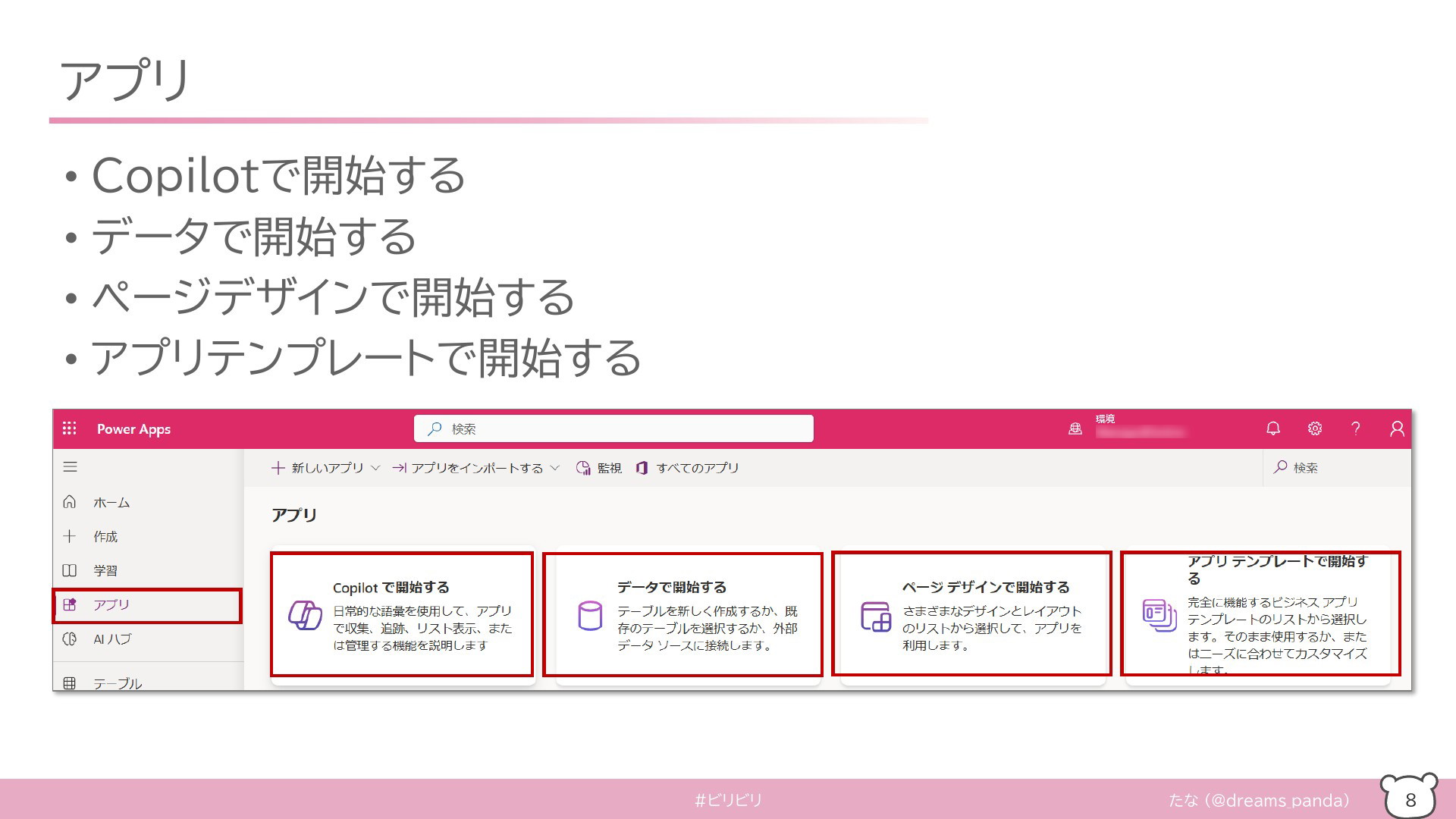This screenshot has width=1456, height=819.
Task: Click the たな (@dreams_panda) footer text
Action: (1260, 800)
